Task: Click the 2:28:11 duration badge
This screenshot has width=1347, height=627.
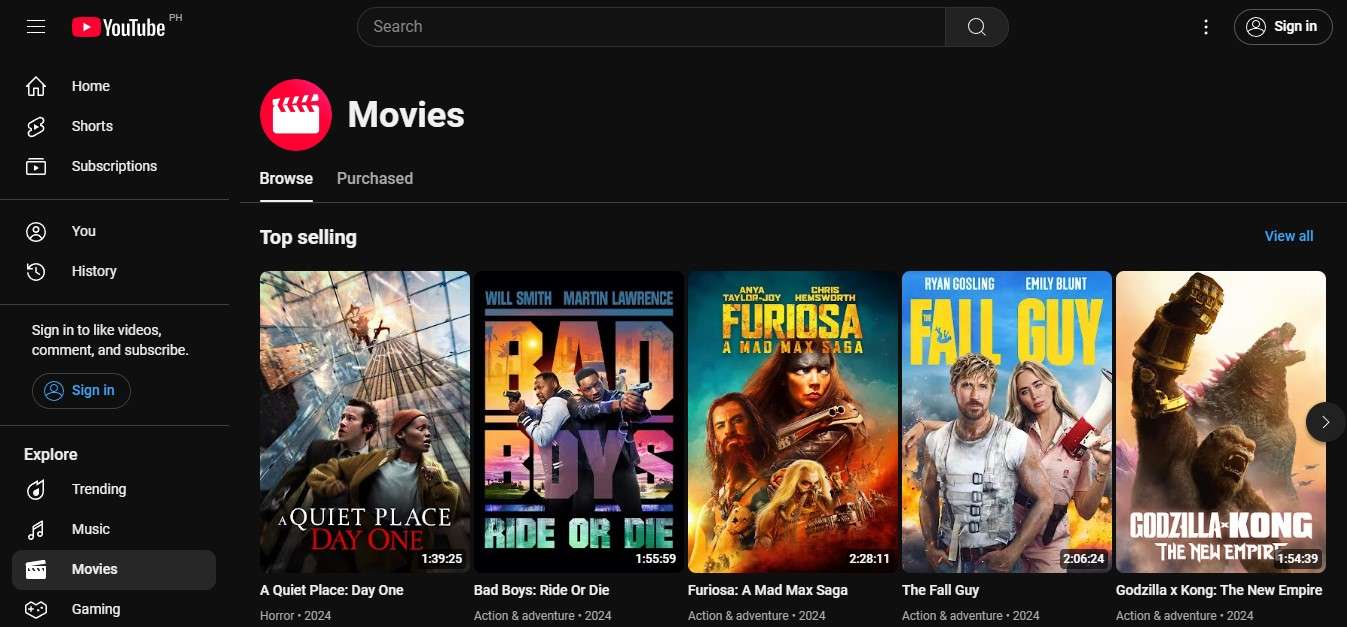Action: pos(870,559)
